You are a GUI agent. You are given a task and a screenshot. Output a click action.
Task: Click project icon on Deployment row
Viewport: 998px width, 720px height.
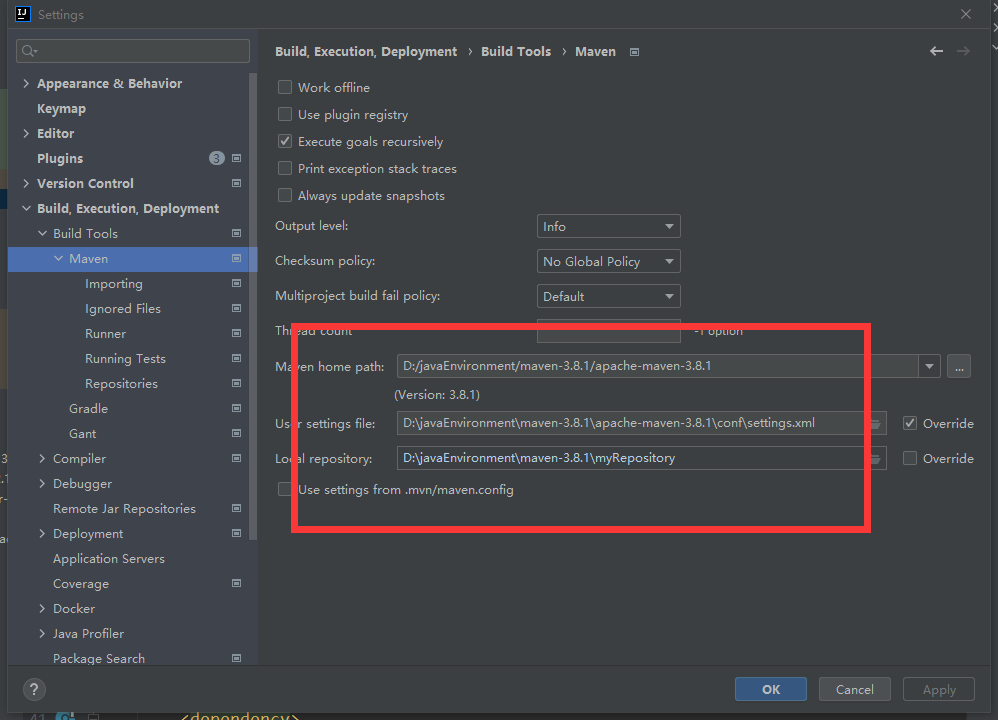pos(236,533)
